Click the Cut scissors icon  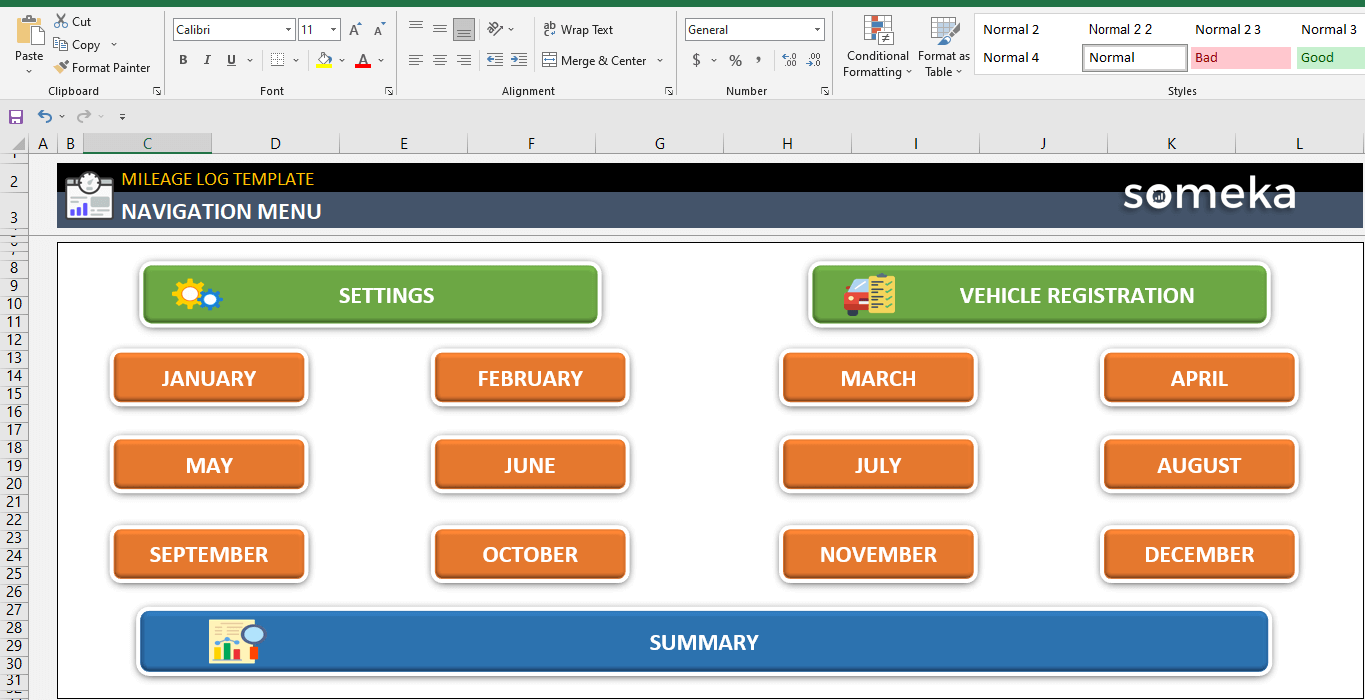[62, 21]
